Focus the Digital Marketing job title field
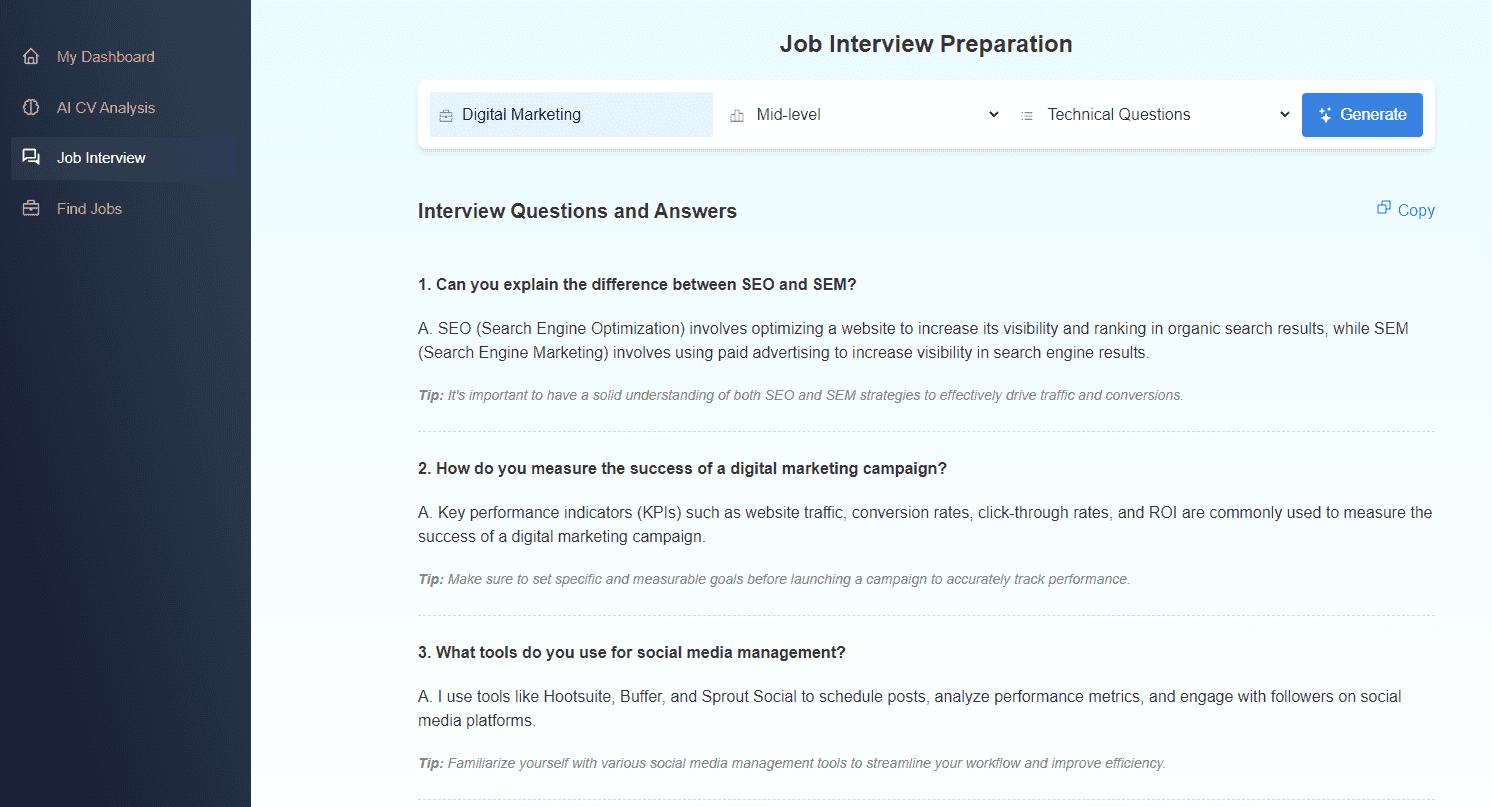The width and height of the screenshot is (1492, 807). (580, 115)
